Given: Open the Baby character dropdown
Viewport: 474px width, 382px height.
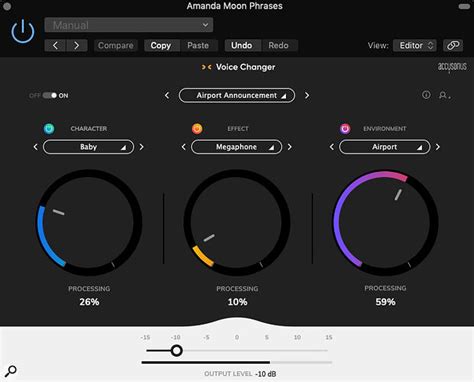Looking at the screenshot, I should [88, 147].
